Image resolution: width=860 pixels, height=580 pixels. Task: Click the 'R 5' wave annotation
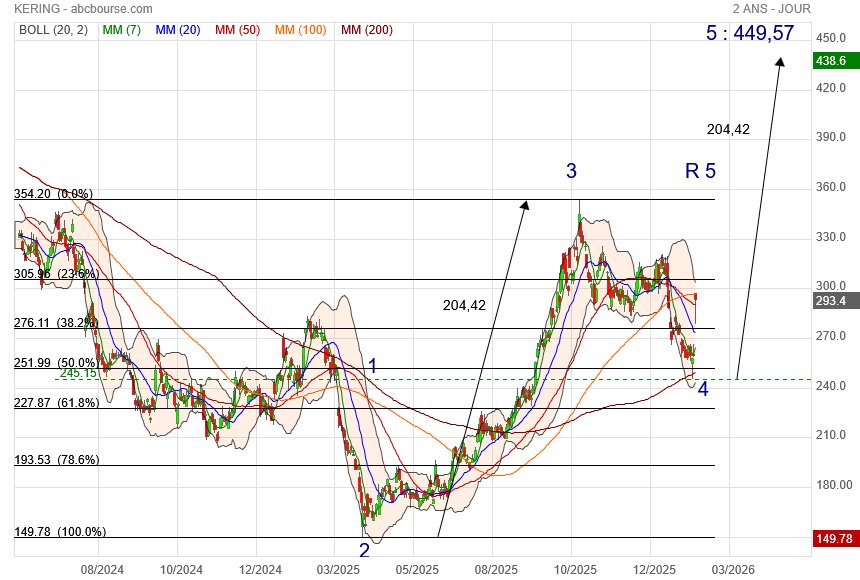pyautogui.click(x=700, y=171)
